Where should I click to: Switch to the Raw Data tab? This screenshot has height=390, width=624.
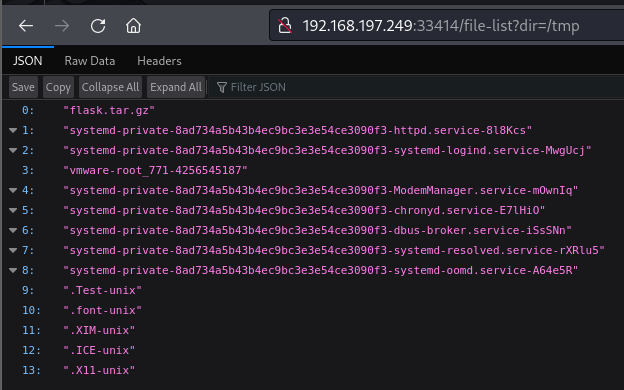(90, 61)
